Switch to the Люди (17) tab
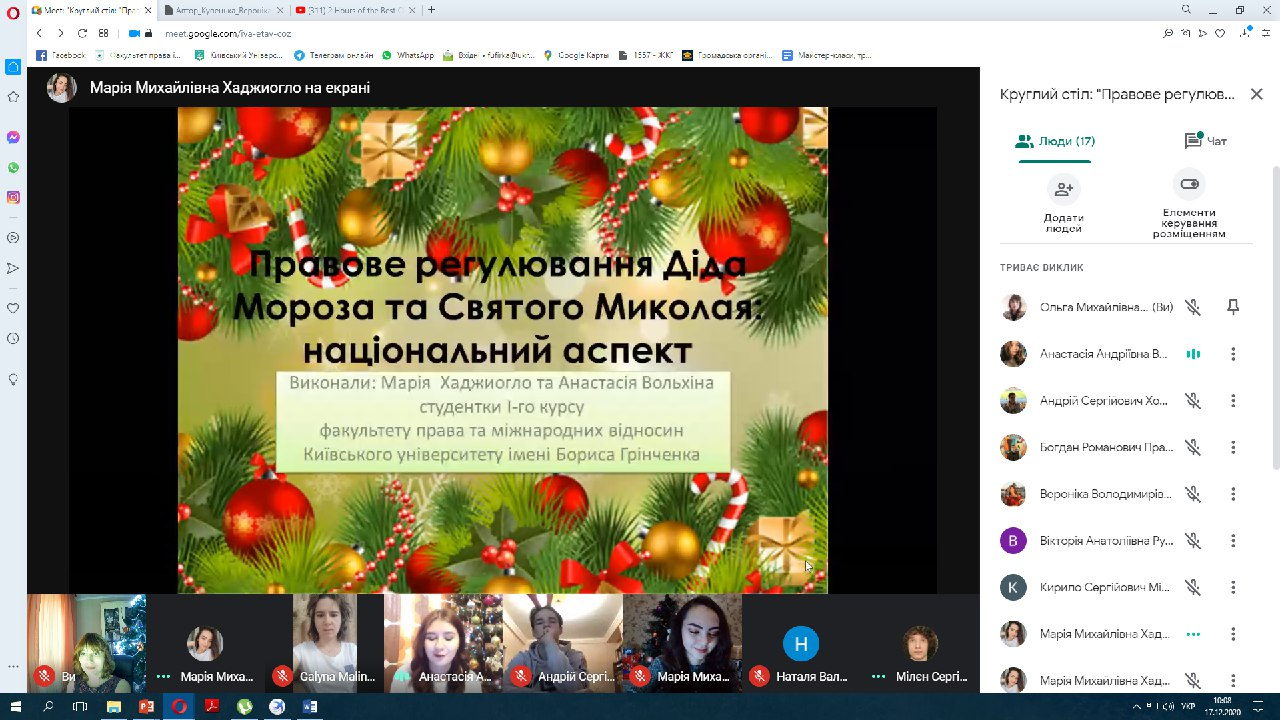The height and width of the screenshot is (720, 1280). 1054,141
